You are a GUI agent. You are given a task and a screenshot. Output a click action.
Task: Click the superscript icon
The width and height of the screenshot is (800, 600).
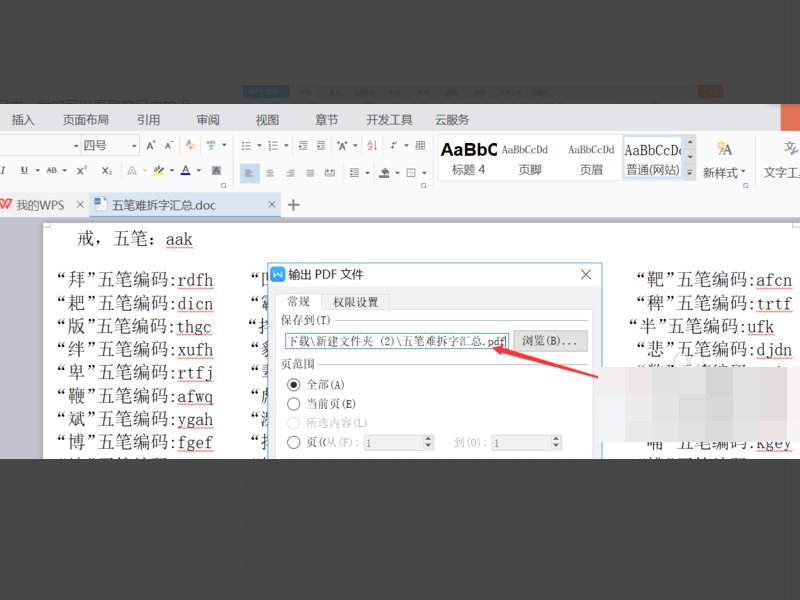[81, 170]
